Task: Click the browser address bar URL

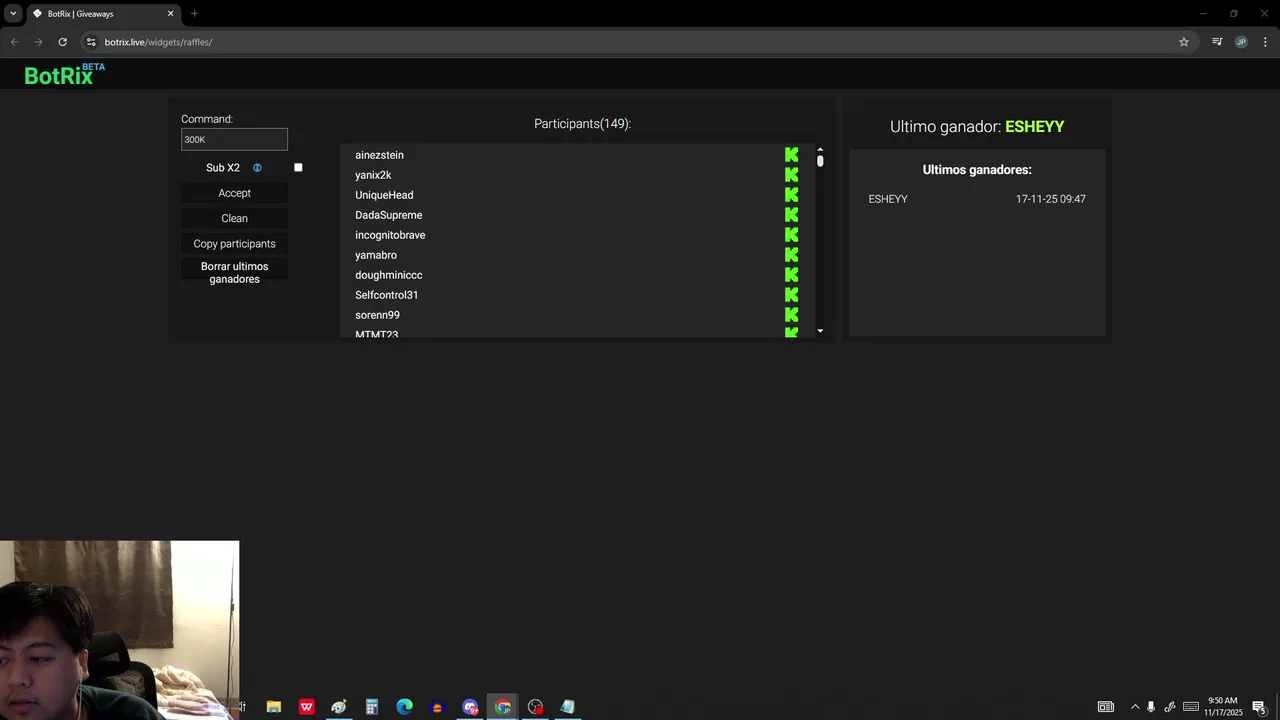Action: (x=158, y=42)
